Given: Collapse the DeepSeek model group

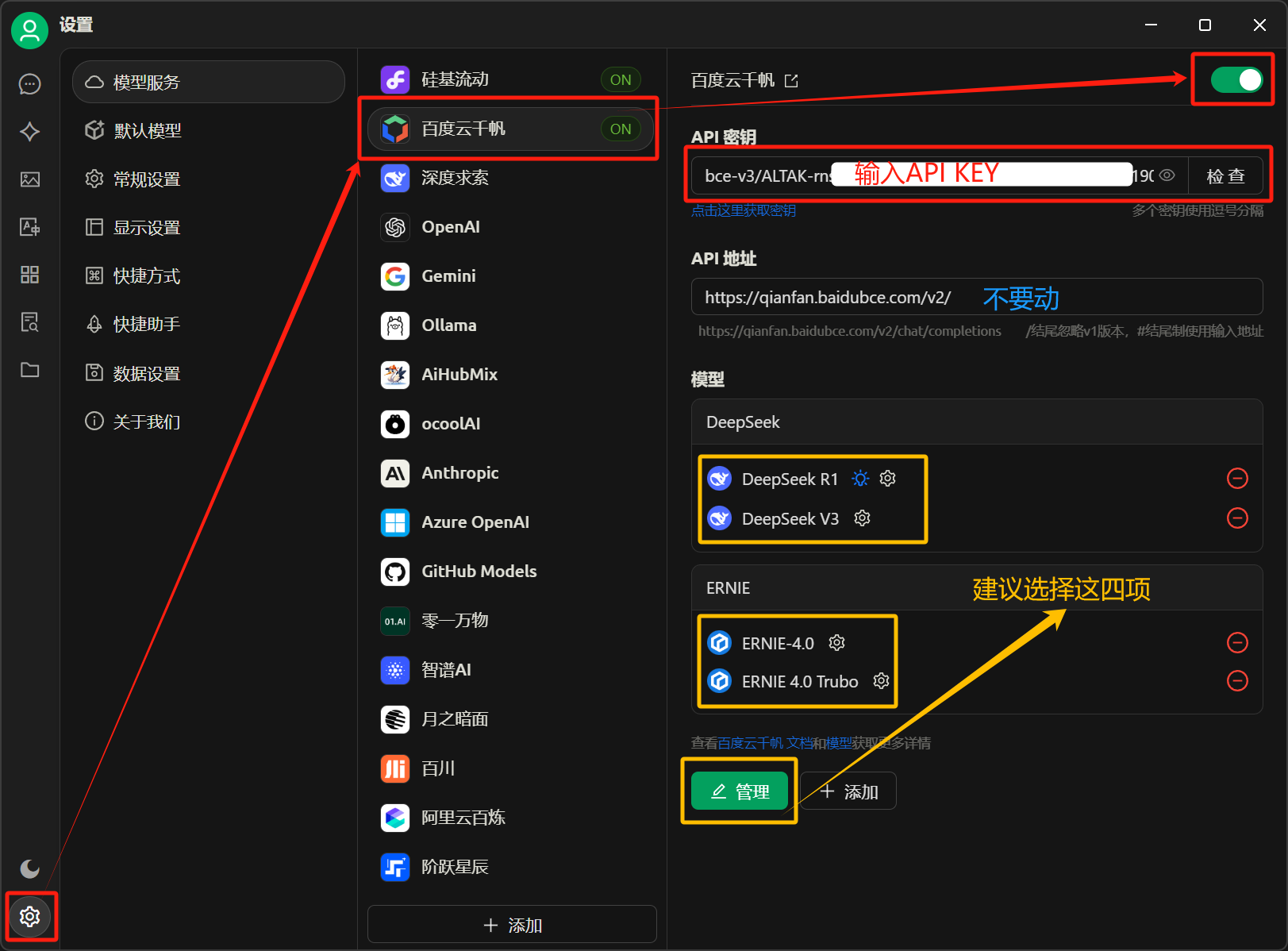Looking at the screenshot, I should click(x=977, y=422).
